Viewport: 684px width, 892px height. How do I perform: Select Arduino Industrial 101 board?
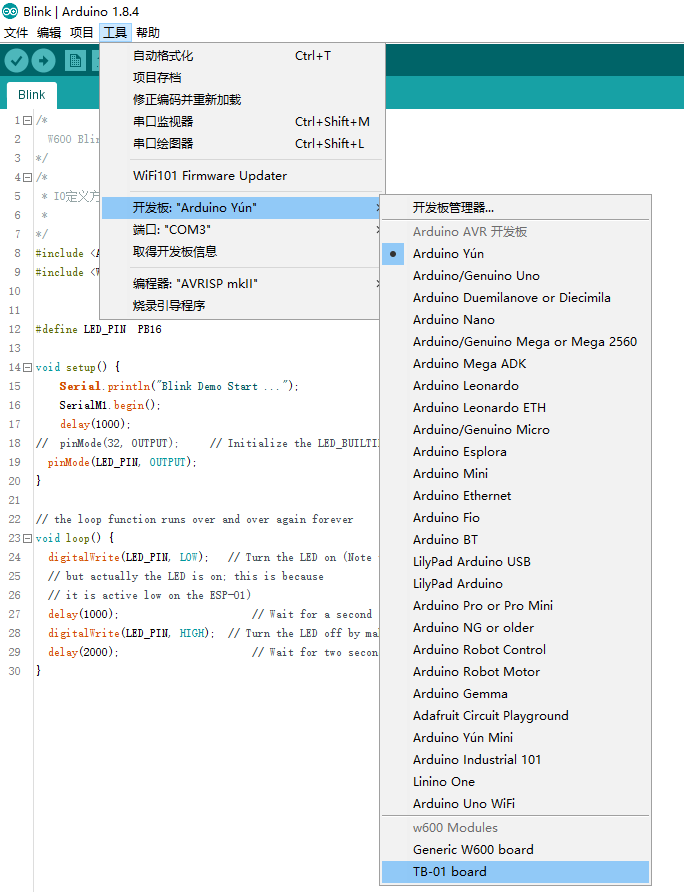(x=515, y=760)
